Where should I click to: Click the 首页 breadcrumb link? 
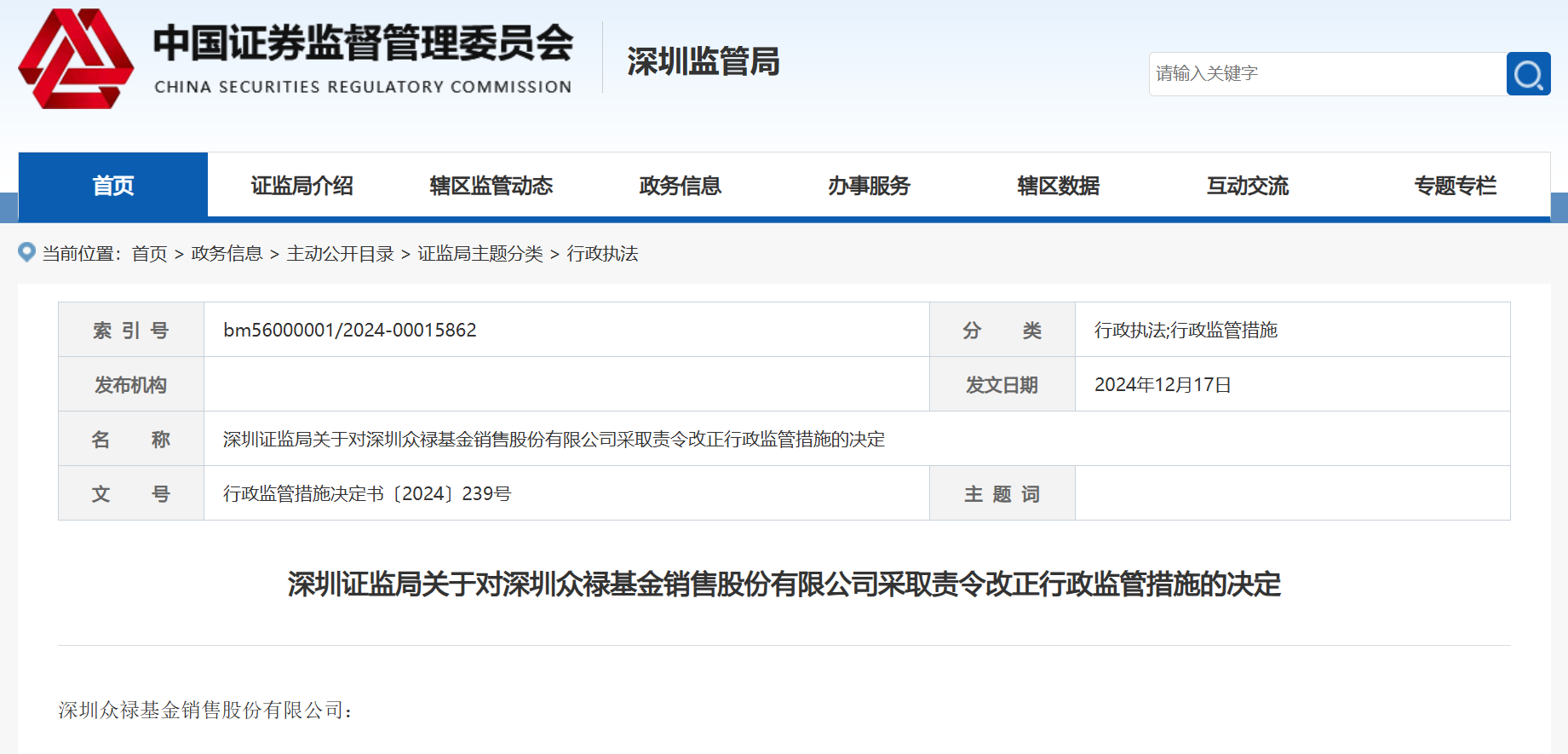click(149, 254)
